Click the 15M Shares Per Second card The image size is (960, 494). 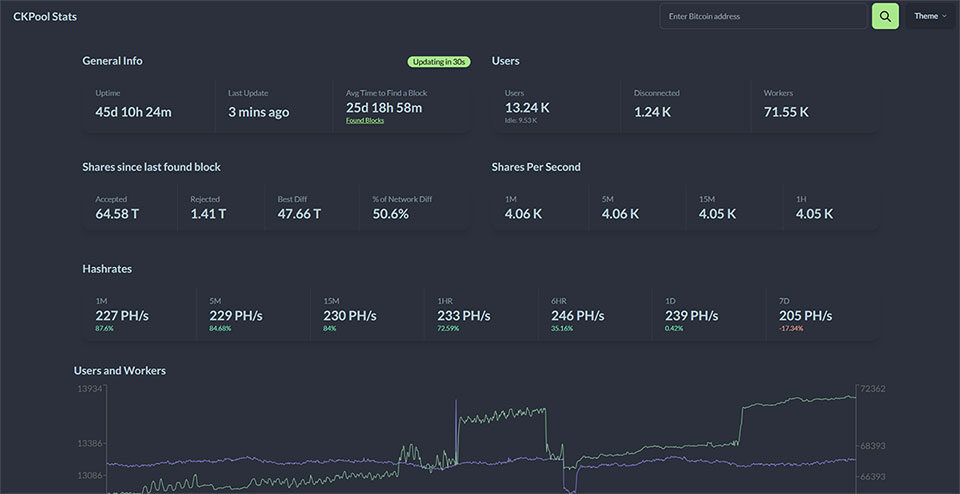(734, 208)
